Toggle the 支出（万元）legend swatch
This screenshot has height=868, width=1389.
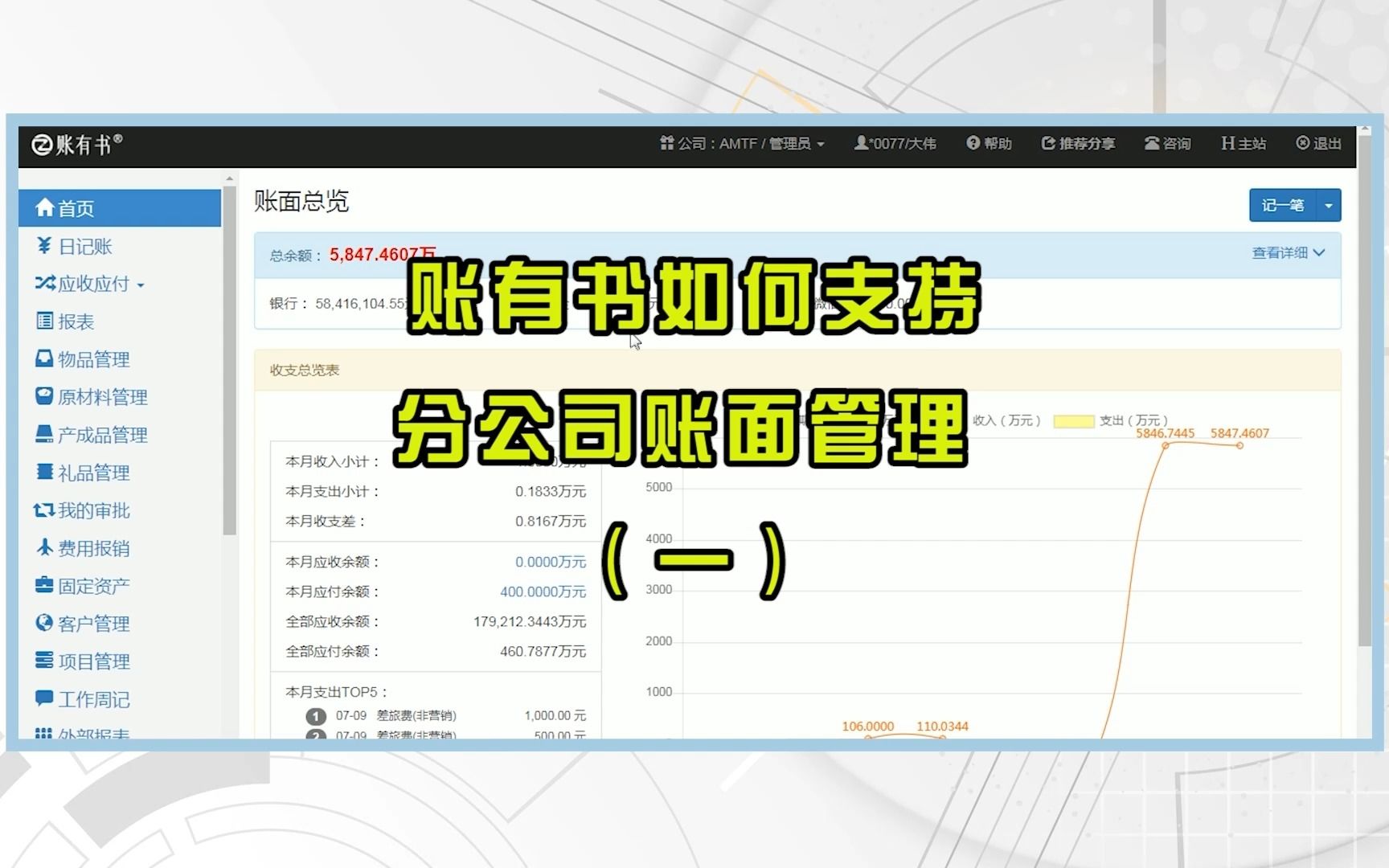[x=1073, y=421]
